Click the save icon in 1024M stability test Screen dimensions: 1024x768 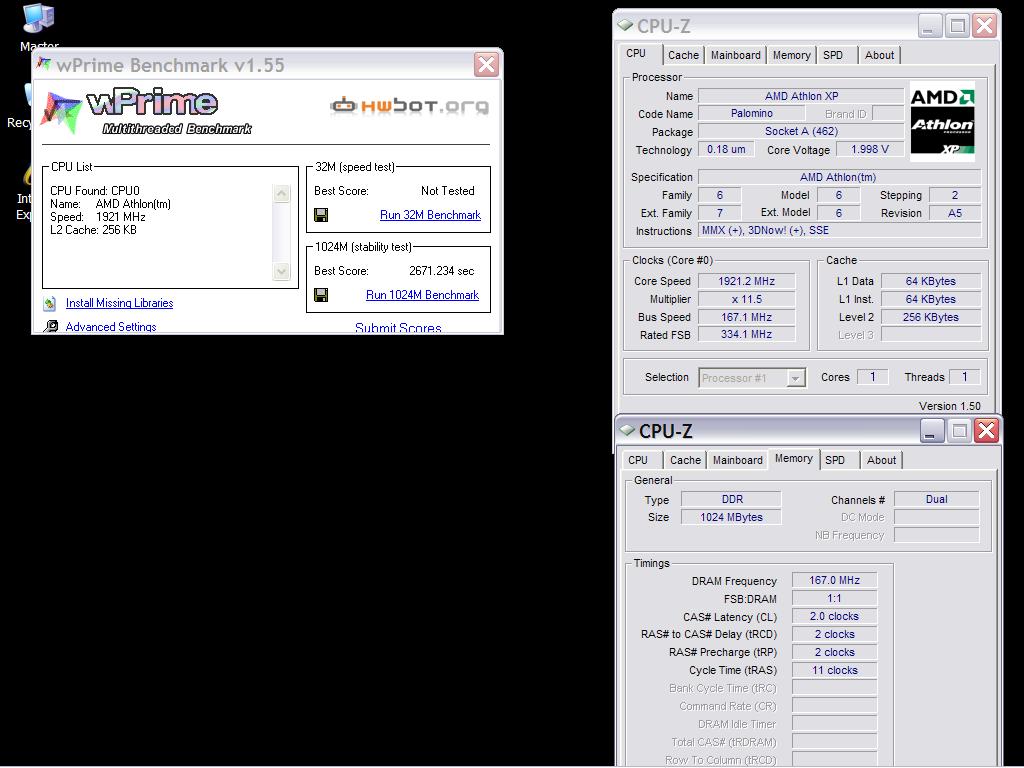pos(321,295)
